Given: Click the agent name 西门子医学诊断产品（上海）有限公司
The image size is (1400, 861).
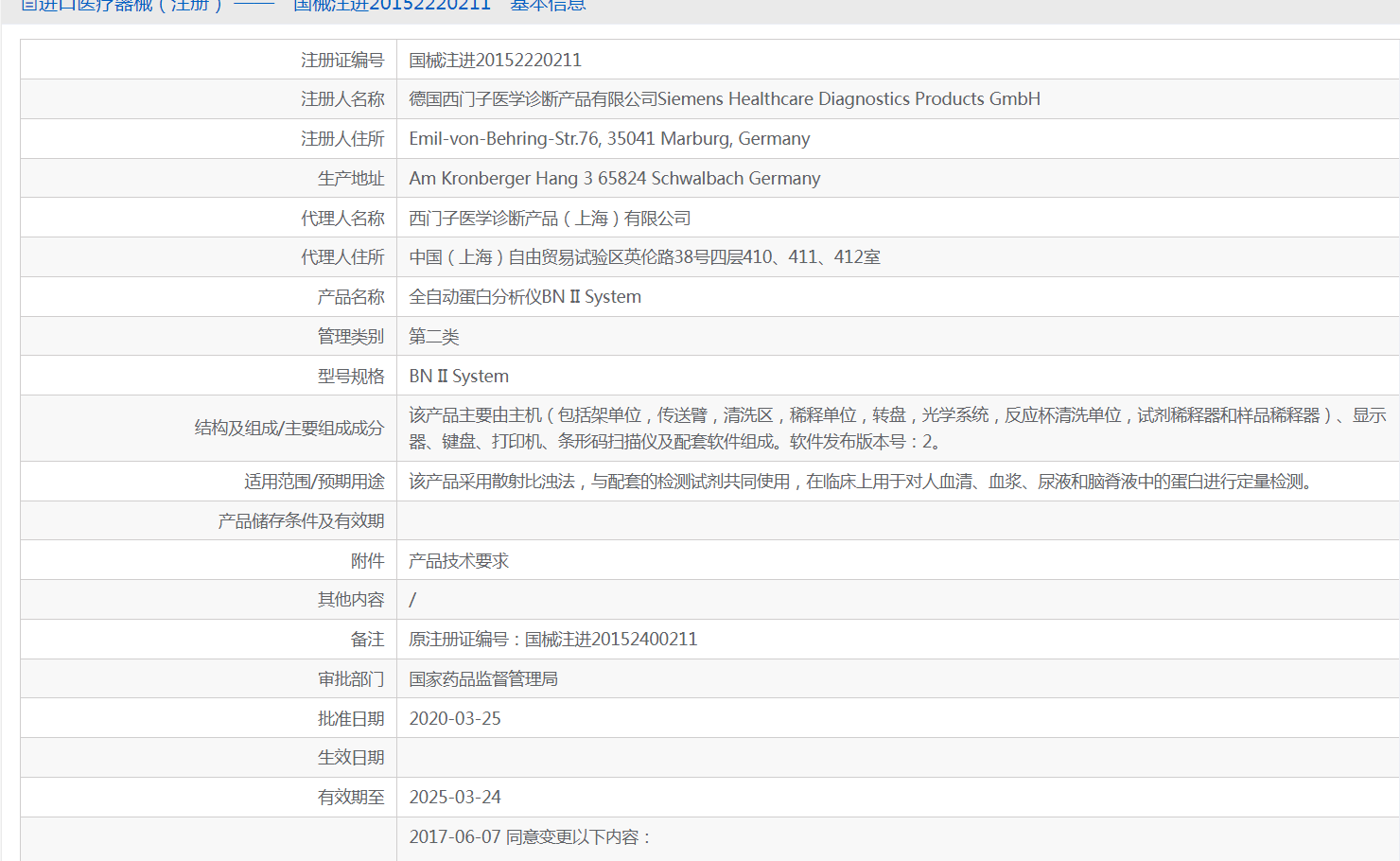Looking at the screenshot, I should 550,219.
